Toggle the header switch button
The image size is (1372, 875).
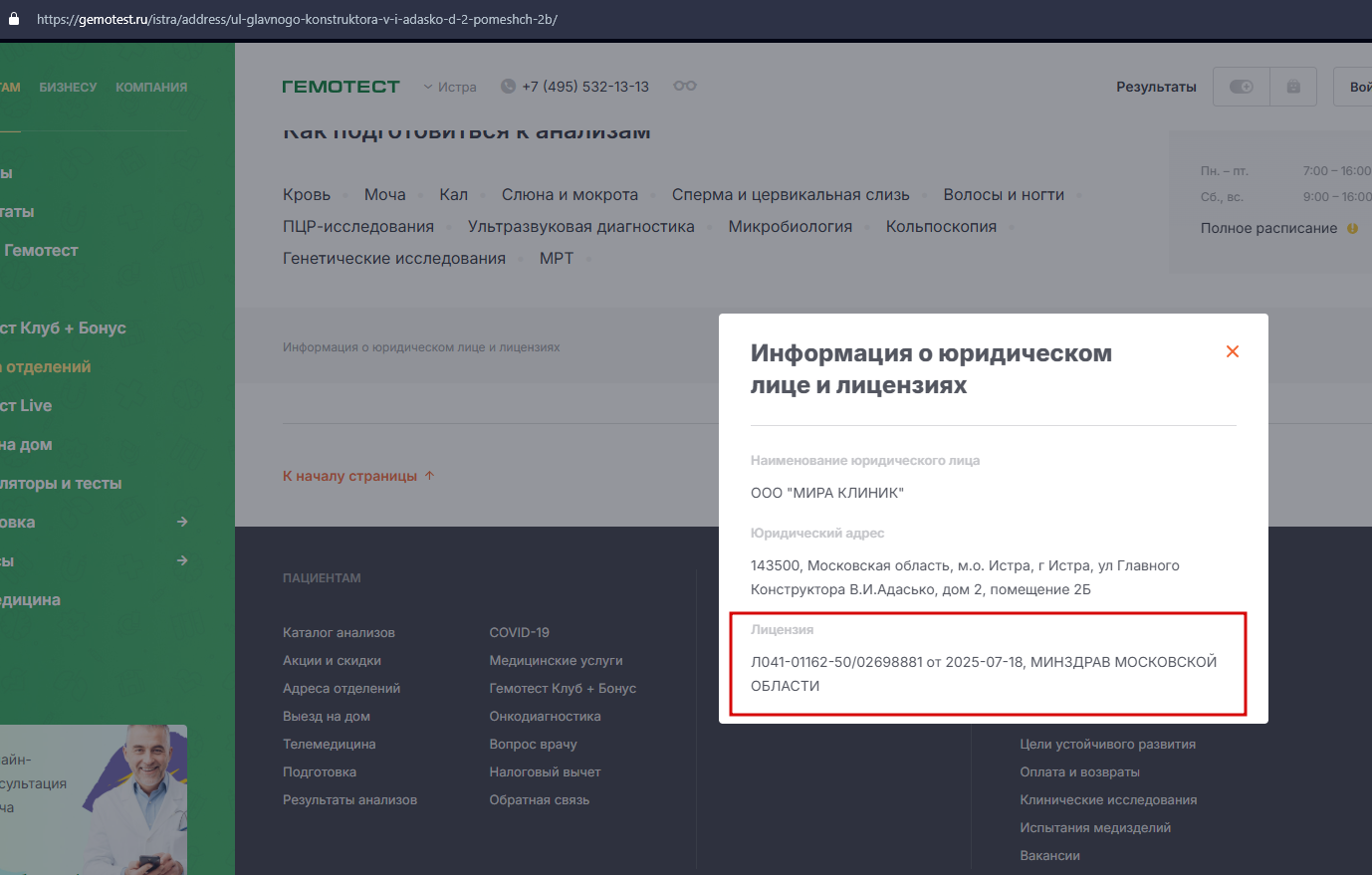point(1242,87)
